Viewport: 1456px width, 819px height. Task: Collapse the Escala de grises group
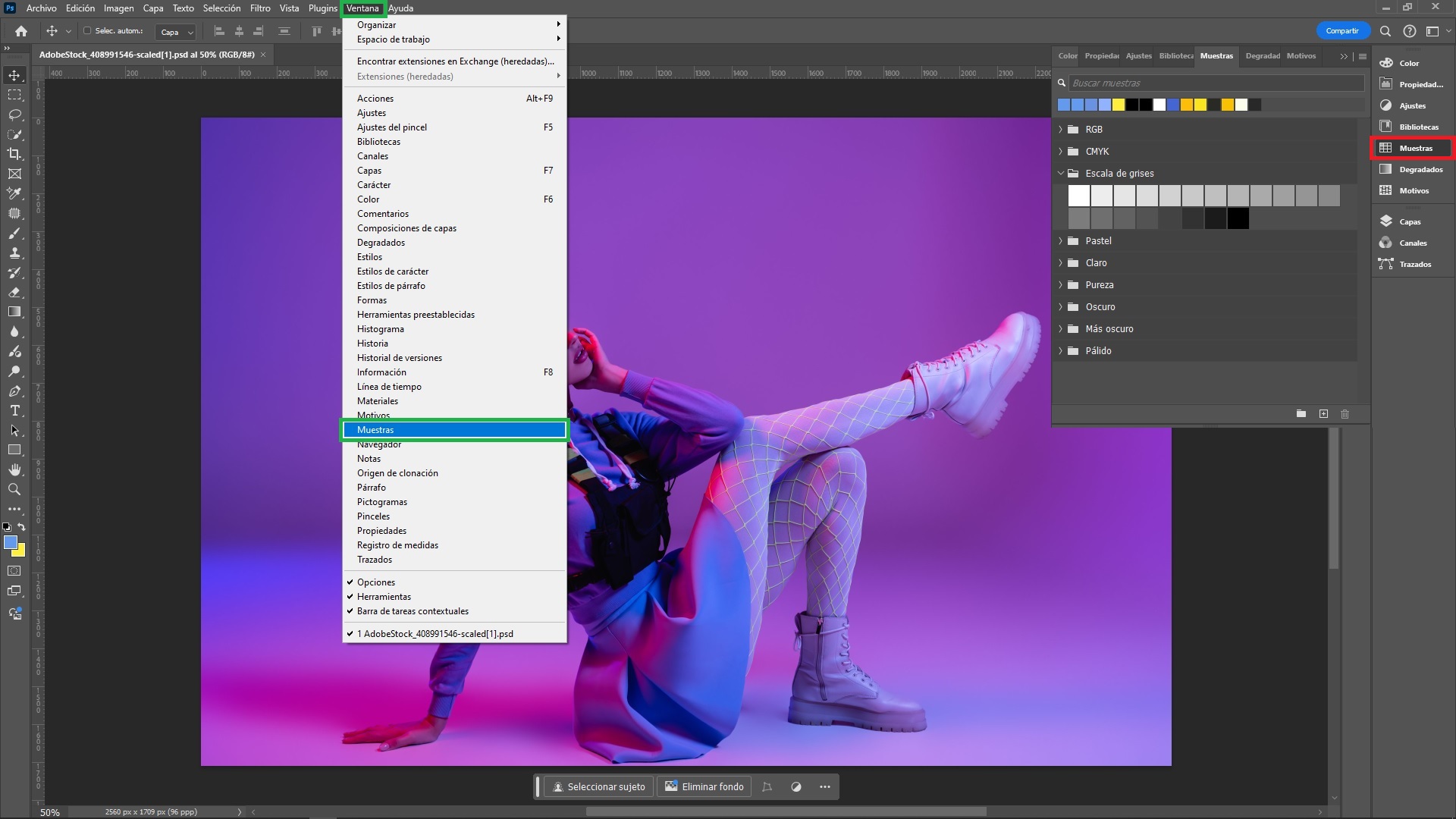point(1061,174)
